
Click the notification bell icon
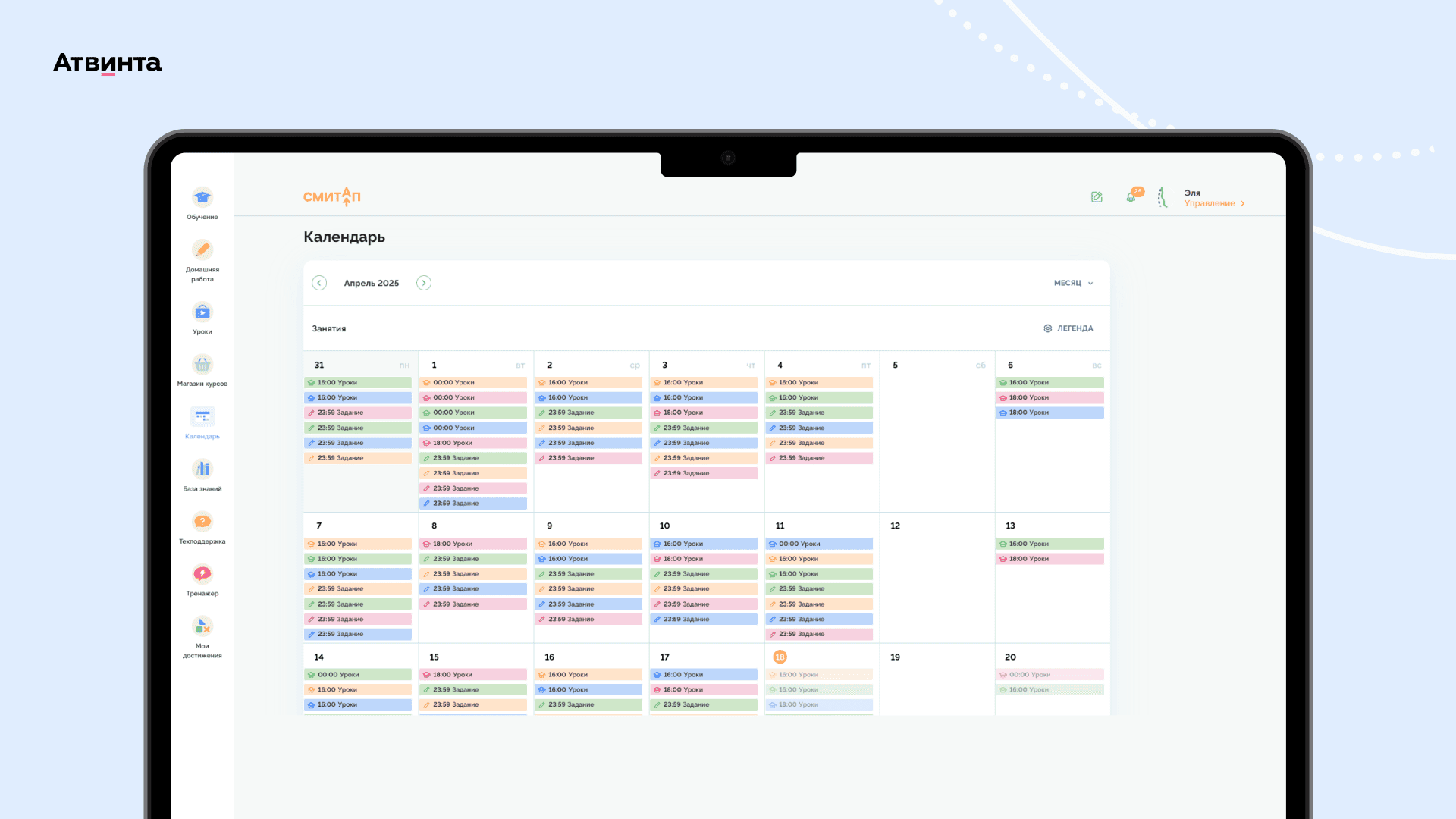[x=1131, y=197]
